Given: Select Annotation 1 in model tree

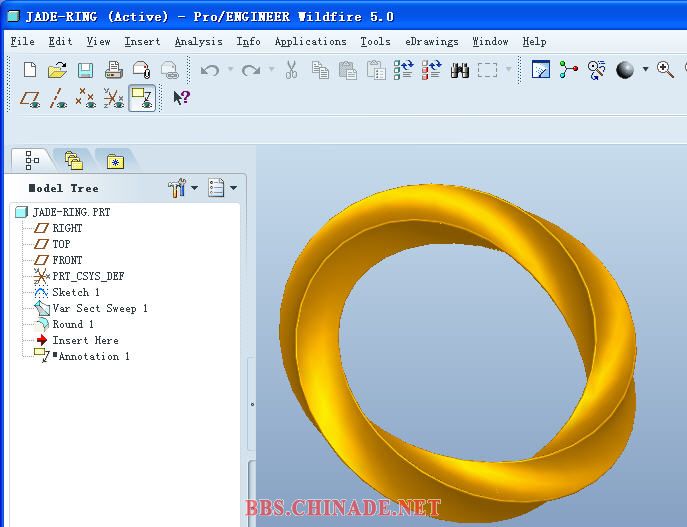Looking at the screenshot, I should (x=81, y=356).
